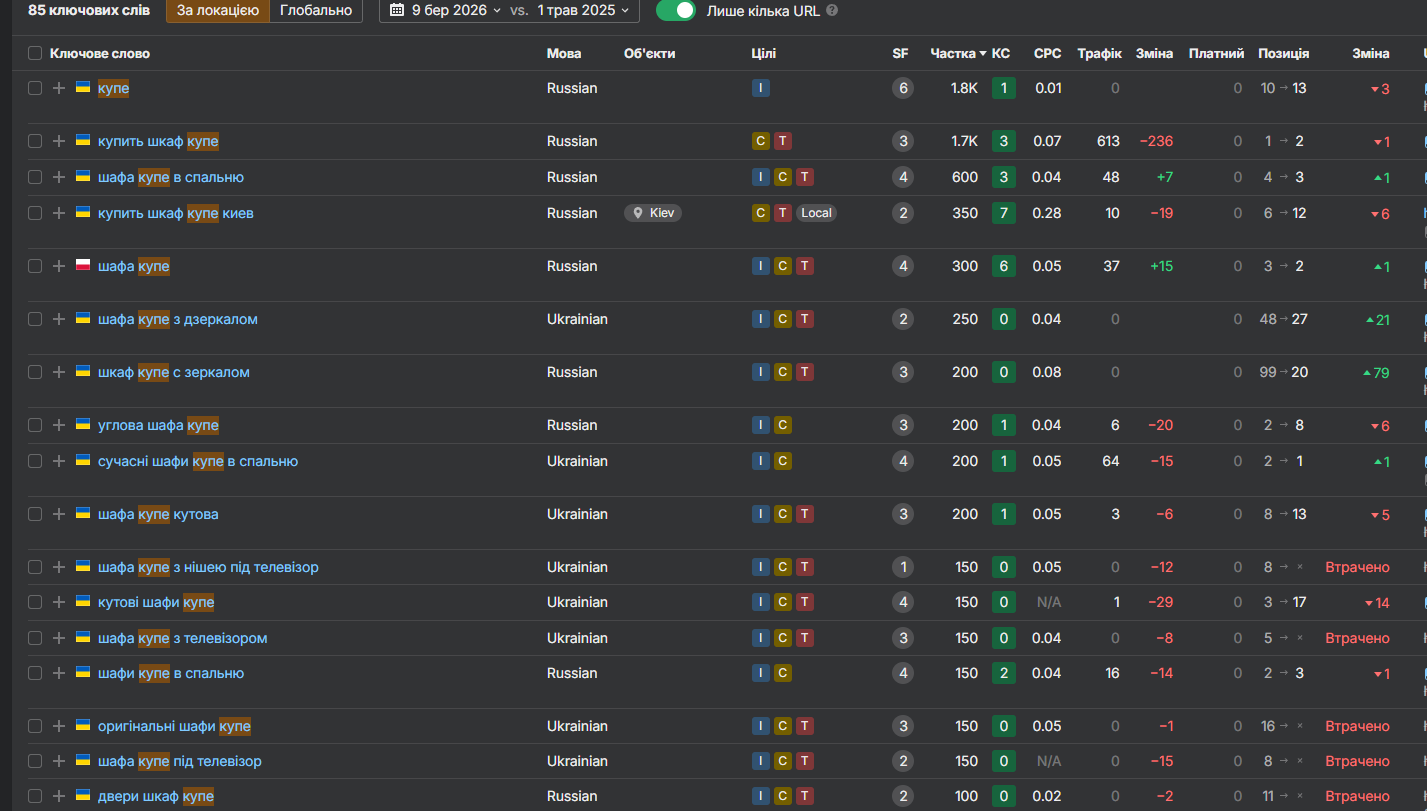Click plus icon for шафа купе з дзеркалом
The width and height of the screenshot is (1427, 811).
pyautogui.click(x=58, y=319)
